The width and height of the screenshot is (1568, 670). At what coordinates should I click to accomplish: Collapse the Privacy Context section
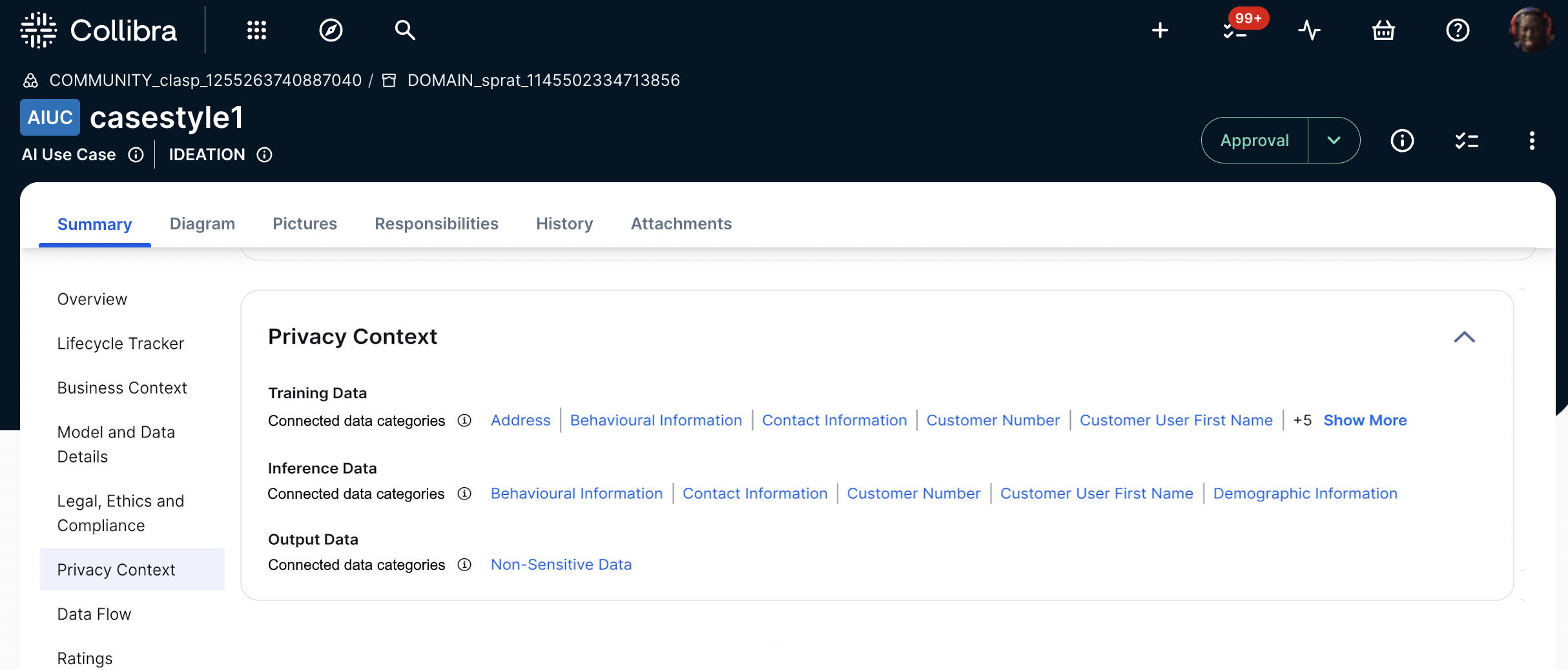(x=1464, y=337)
